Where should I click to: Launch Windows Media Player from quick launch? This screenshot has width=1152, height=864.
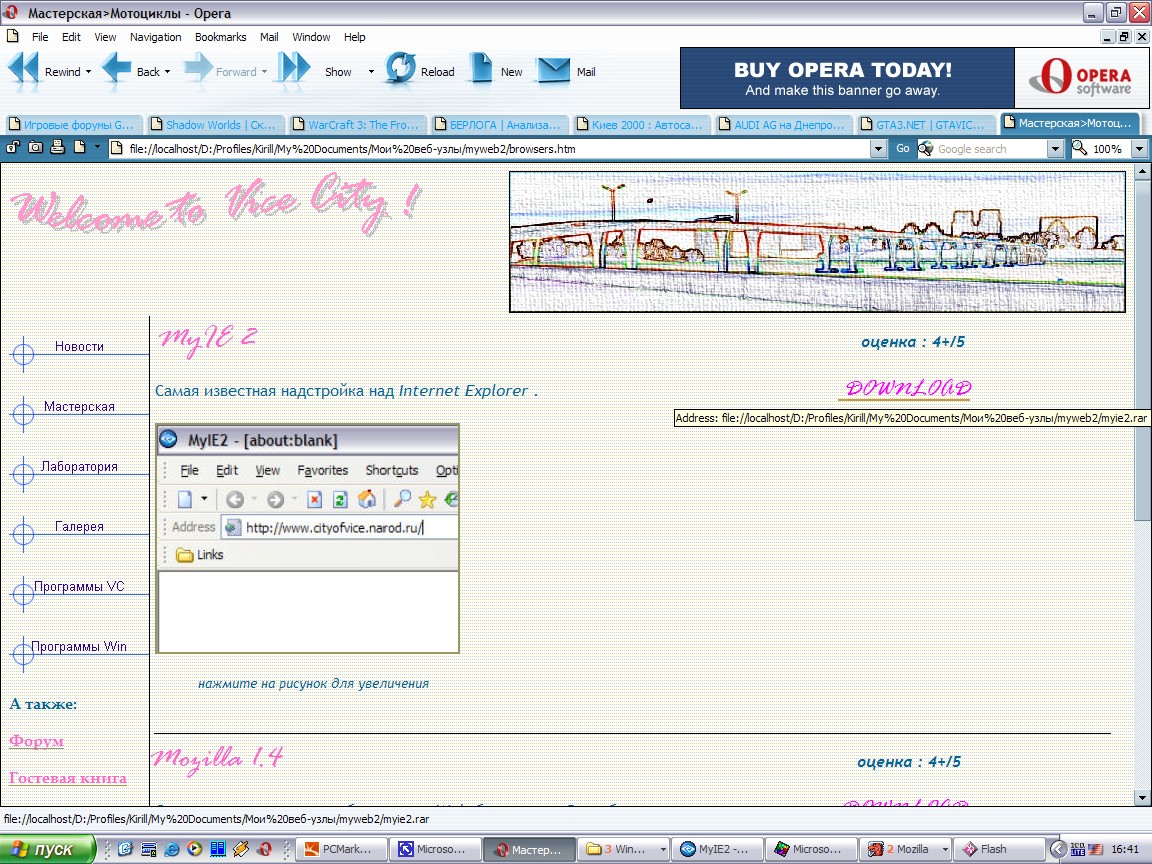click(195, 849)
